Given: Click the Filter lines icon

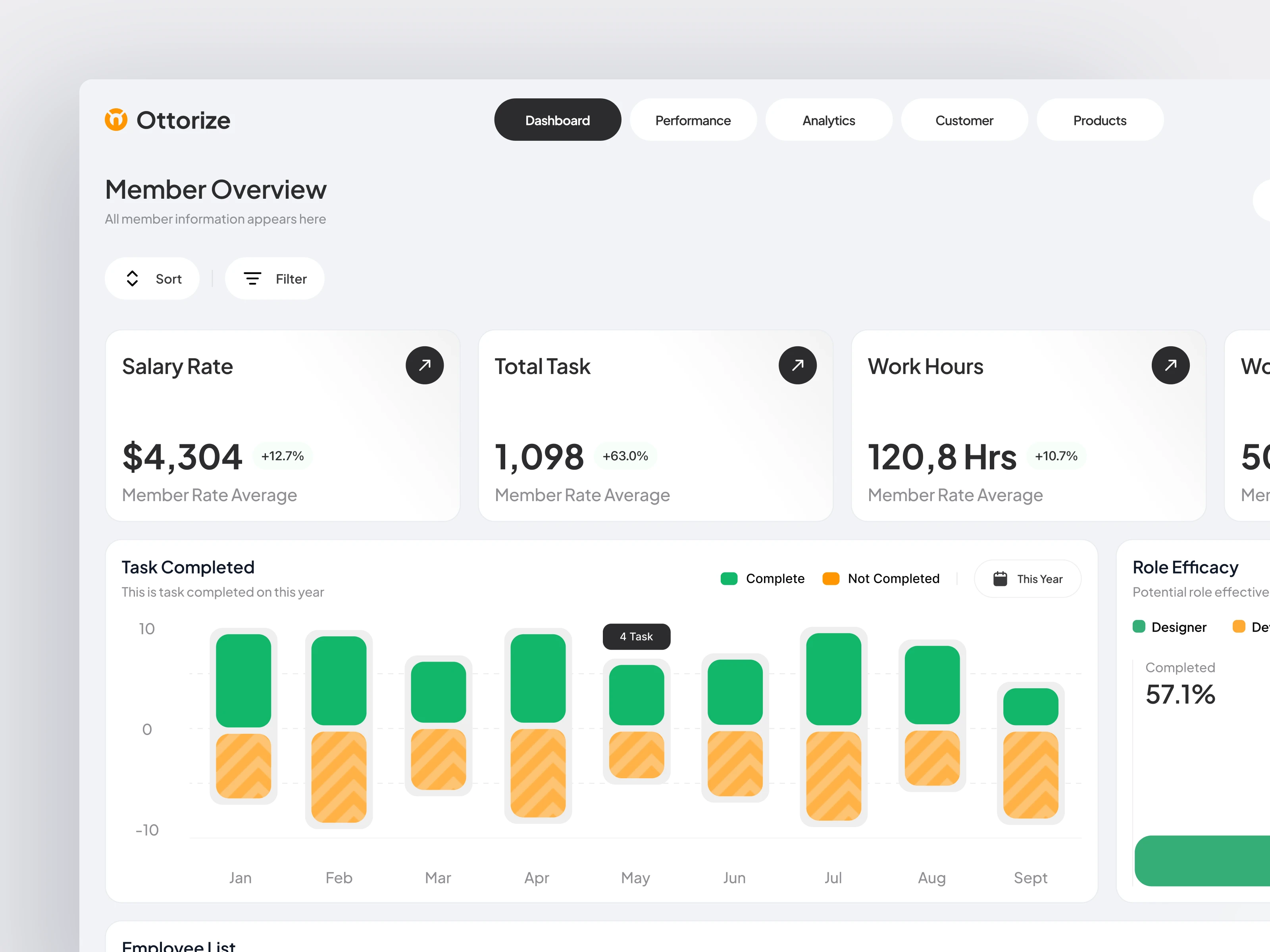Looking at the screenshot, I should coord(252,279).
